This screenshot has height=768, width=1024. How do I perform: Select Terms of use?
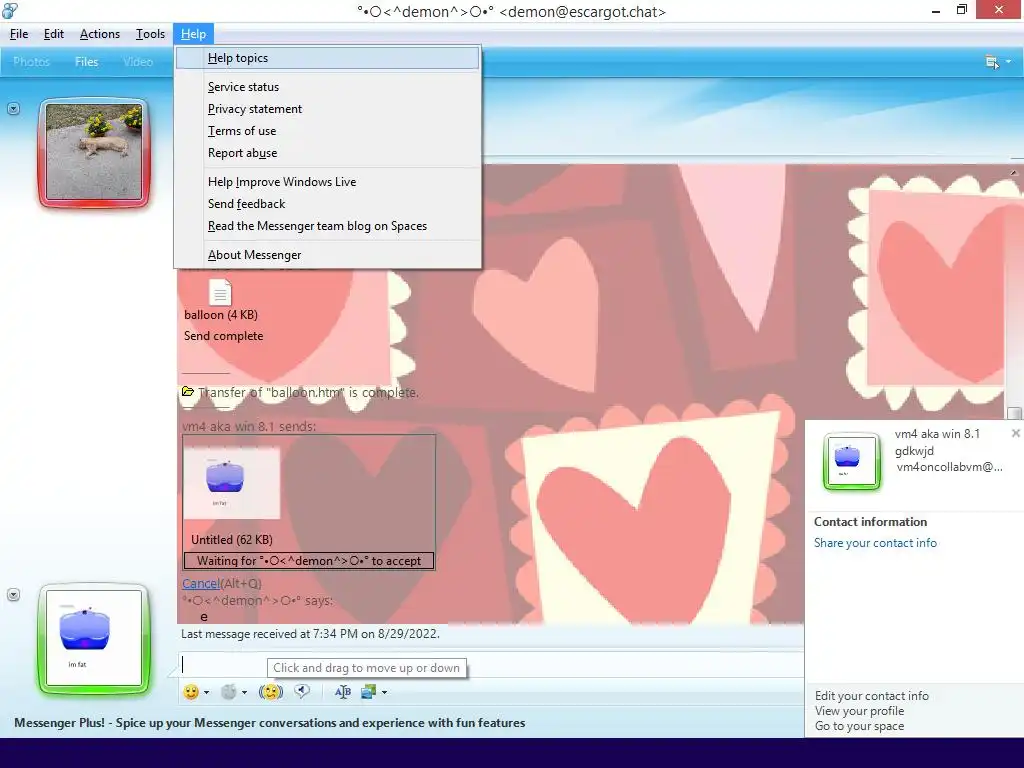[x=327, y=131]
